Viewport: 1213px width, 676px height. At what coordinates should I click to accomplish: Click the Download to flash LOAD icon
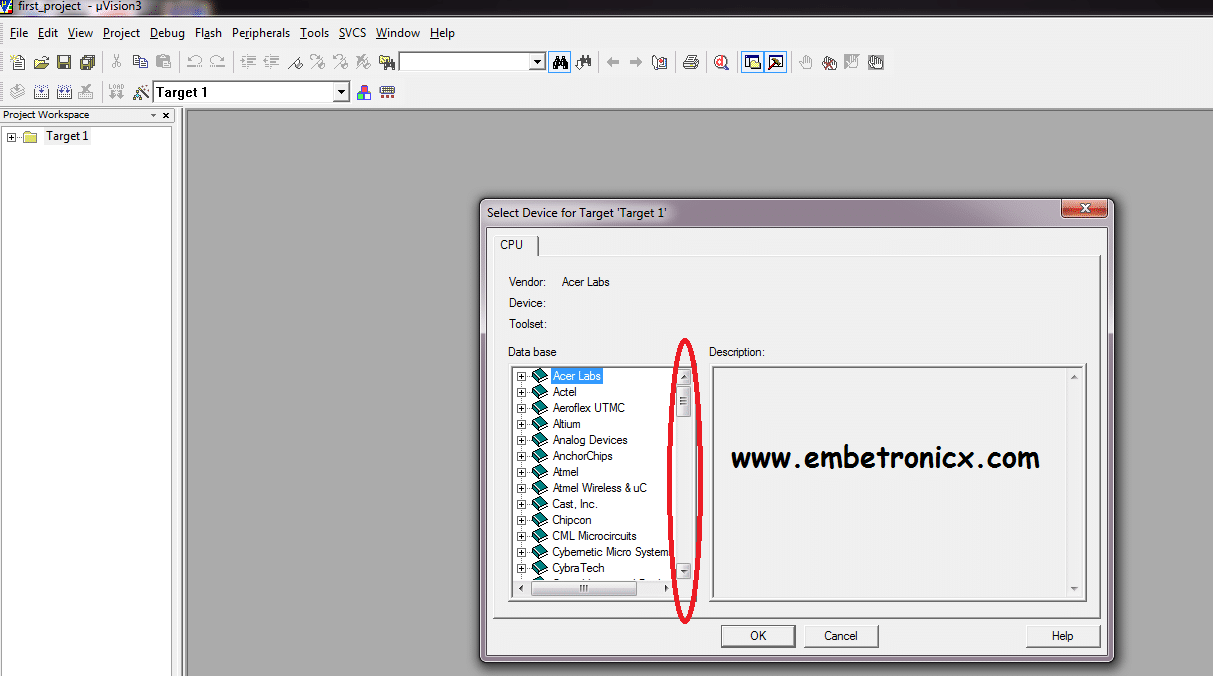pos(116,92)
